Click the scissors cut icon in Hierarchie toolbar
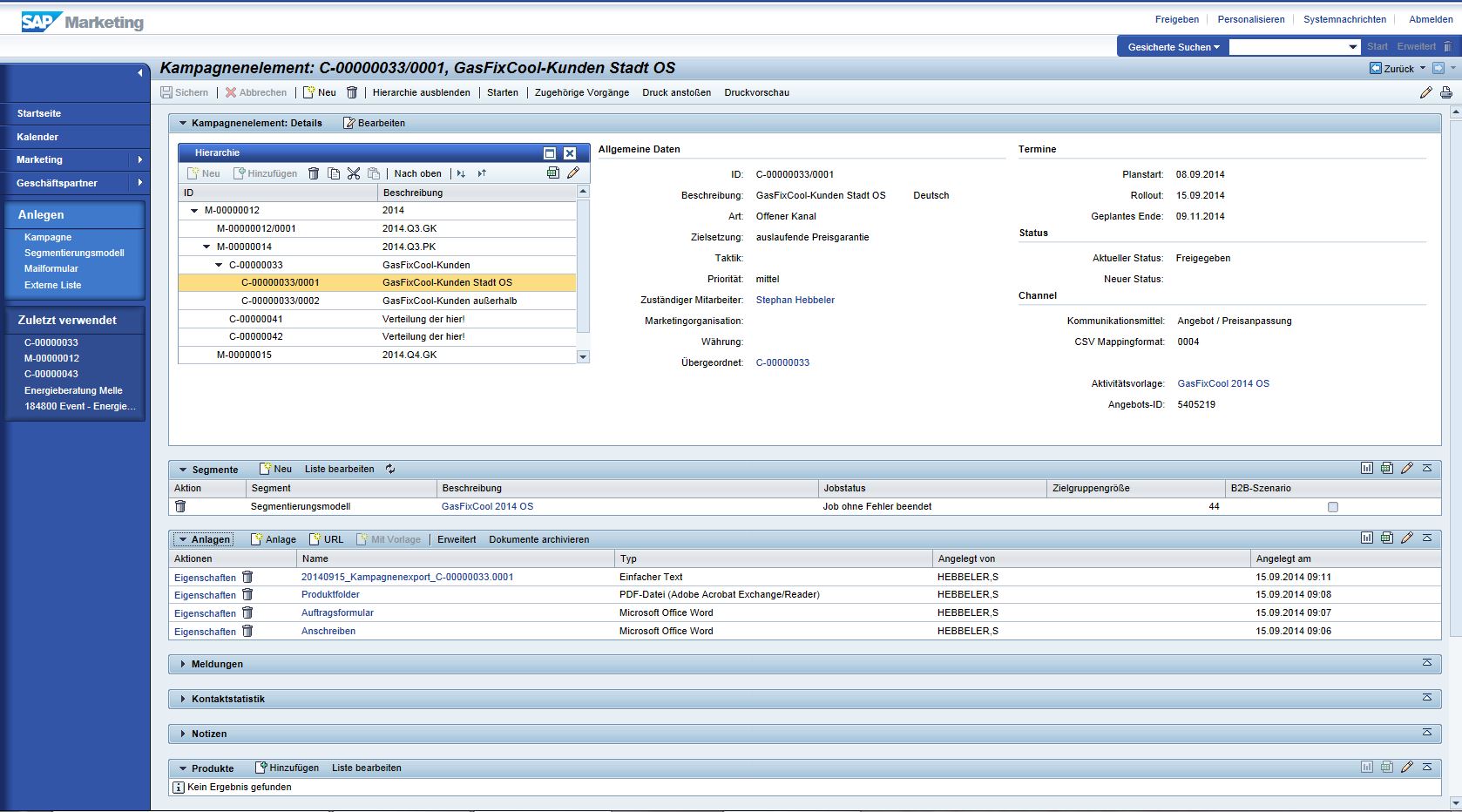This screenshot has width=1462, height=812. pyautogui.click(x=354, y=173)
